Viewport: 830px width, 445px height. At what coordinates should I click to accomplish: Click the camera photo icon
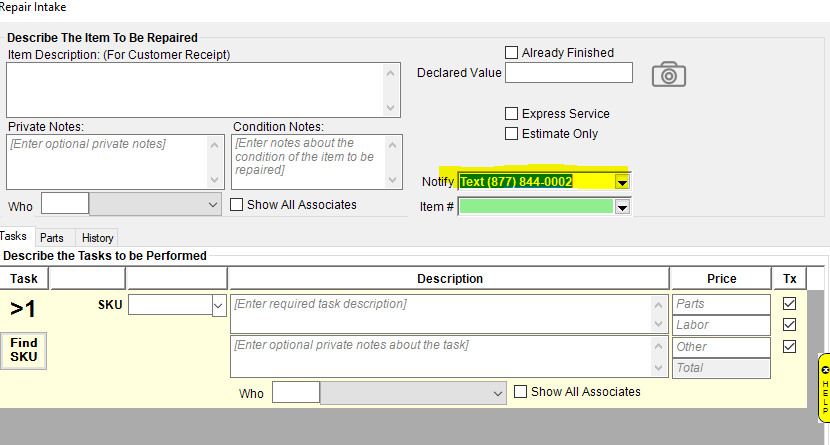click(669, 74)
